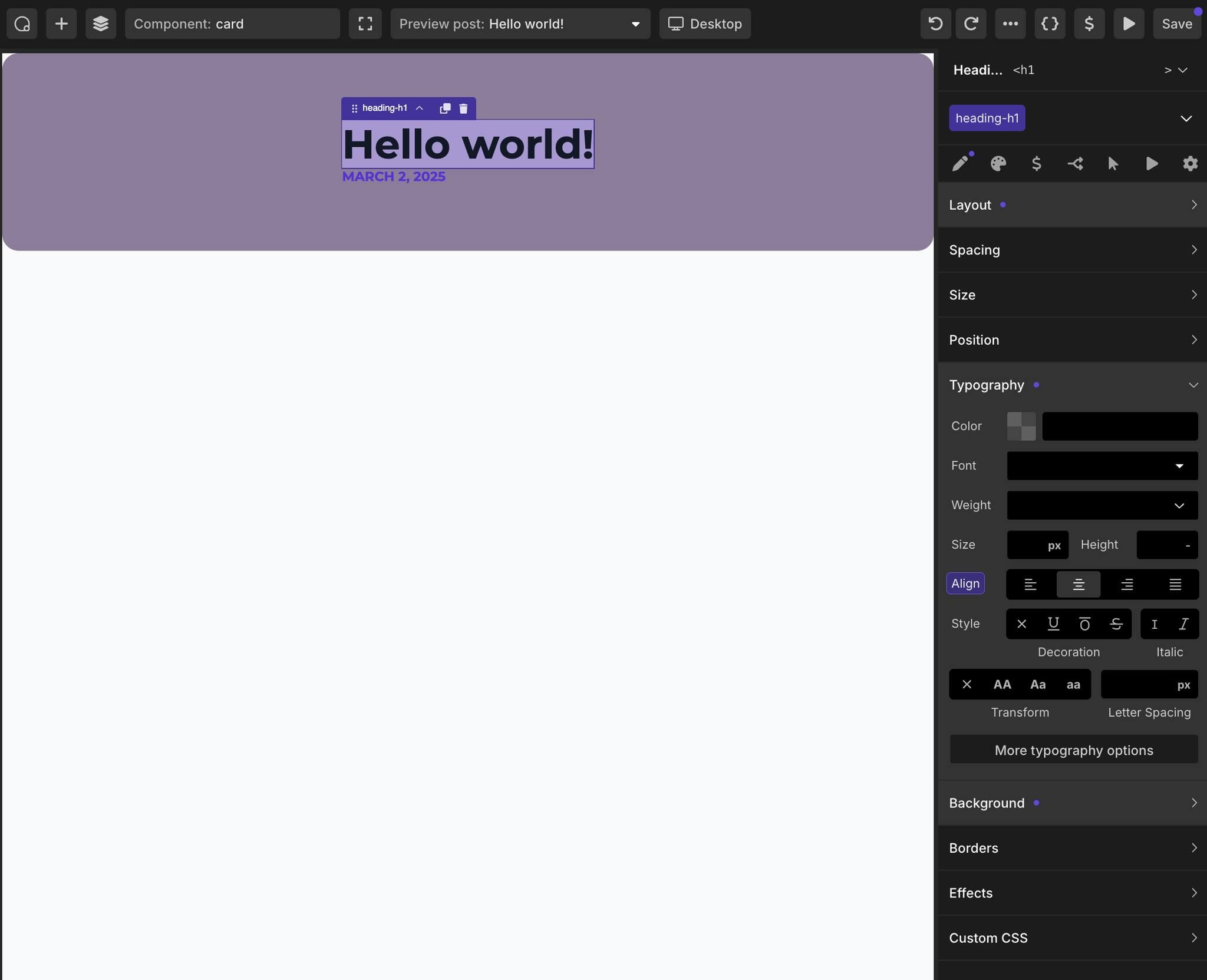Toggle uppercase AA text transform

1002,683
